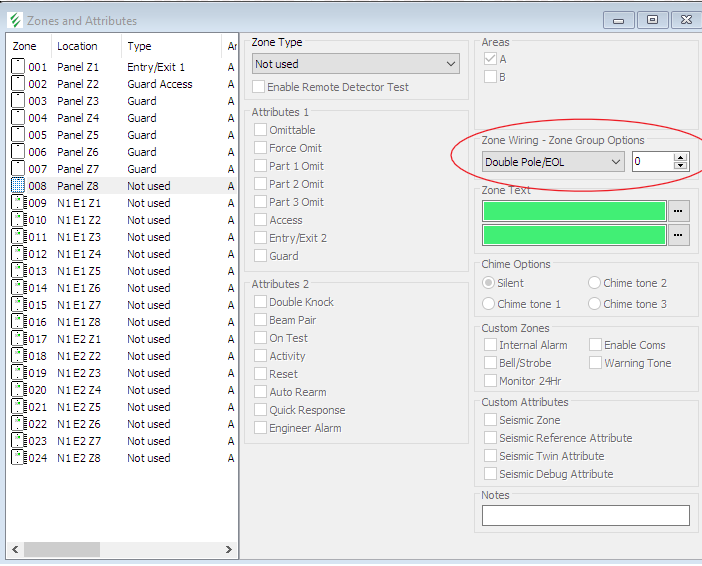This screenshot has width=702, height=566.
Task: Select Chime tone 2 radio option
Action: point(595,283)
